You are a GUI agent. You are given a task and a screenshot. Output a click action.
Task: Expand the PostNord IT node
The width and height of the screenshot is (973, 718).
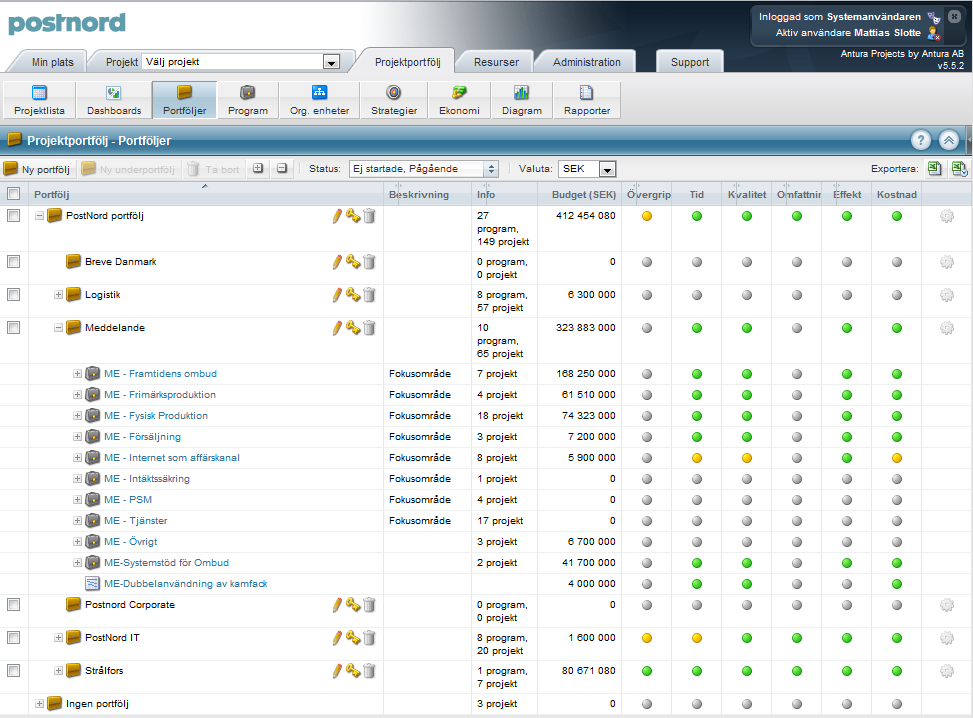(x=58, y=637)
